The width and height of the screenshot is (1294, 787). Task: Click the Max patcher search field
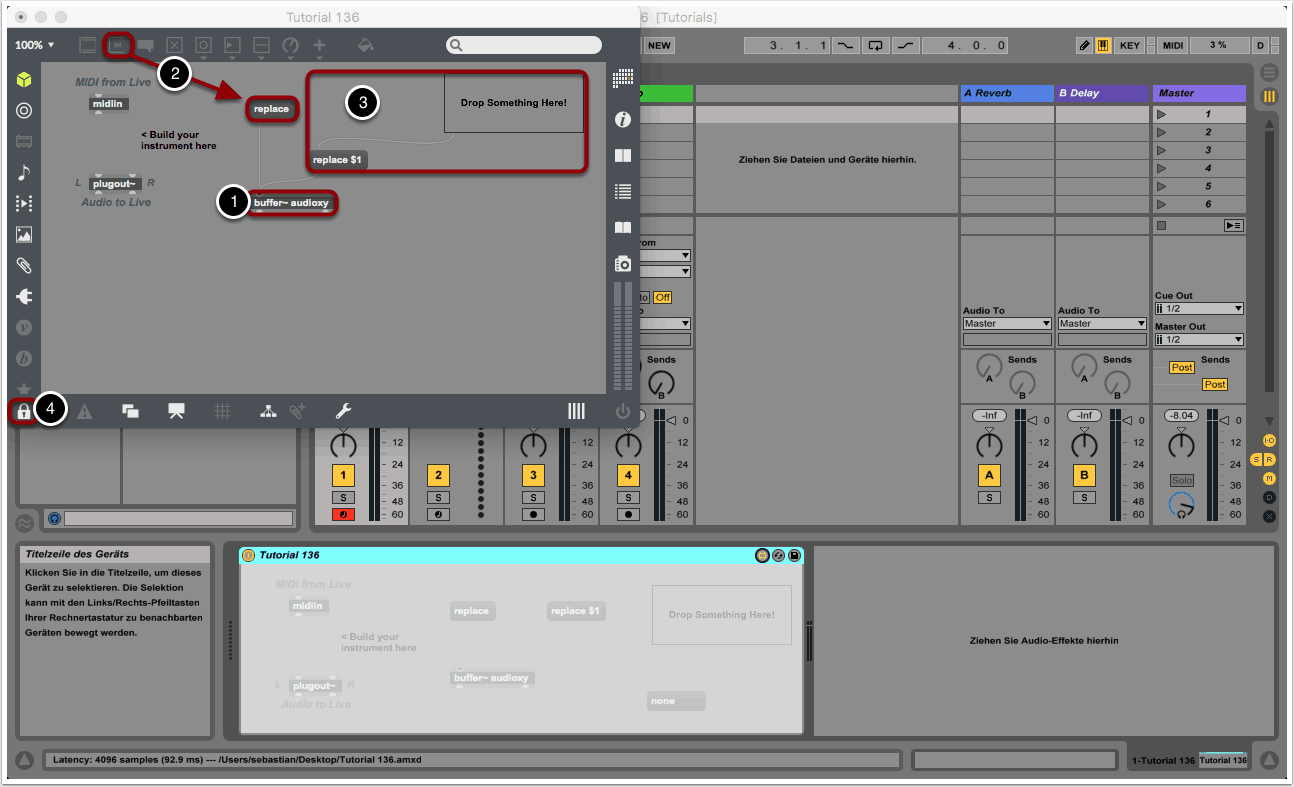click(524, 45)
